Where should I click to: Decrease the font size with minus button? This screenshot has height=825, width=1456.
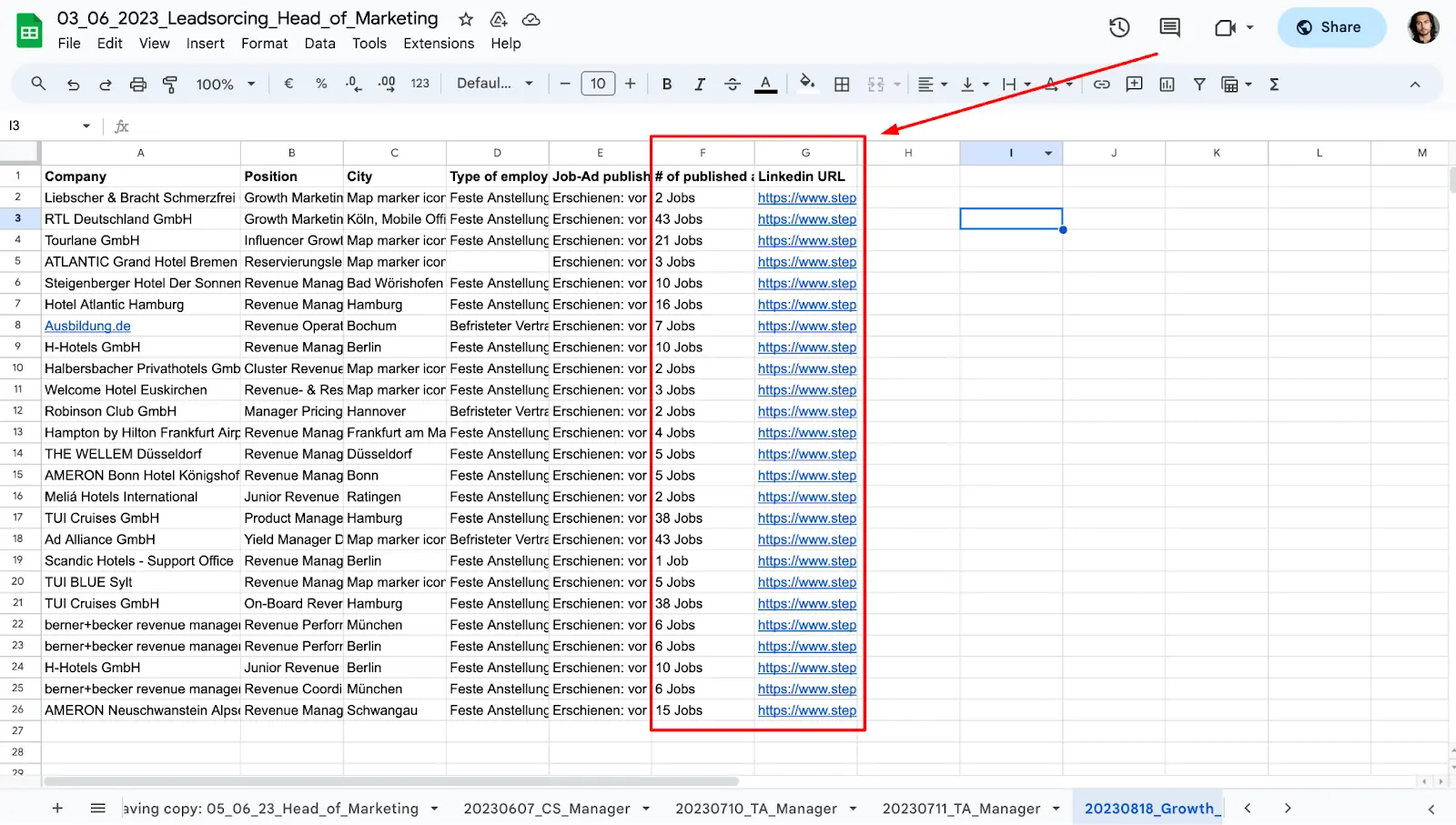[x=565, y=84]
